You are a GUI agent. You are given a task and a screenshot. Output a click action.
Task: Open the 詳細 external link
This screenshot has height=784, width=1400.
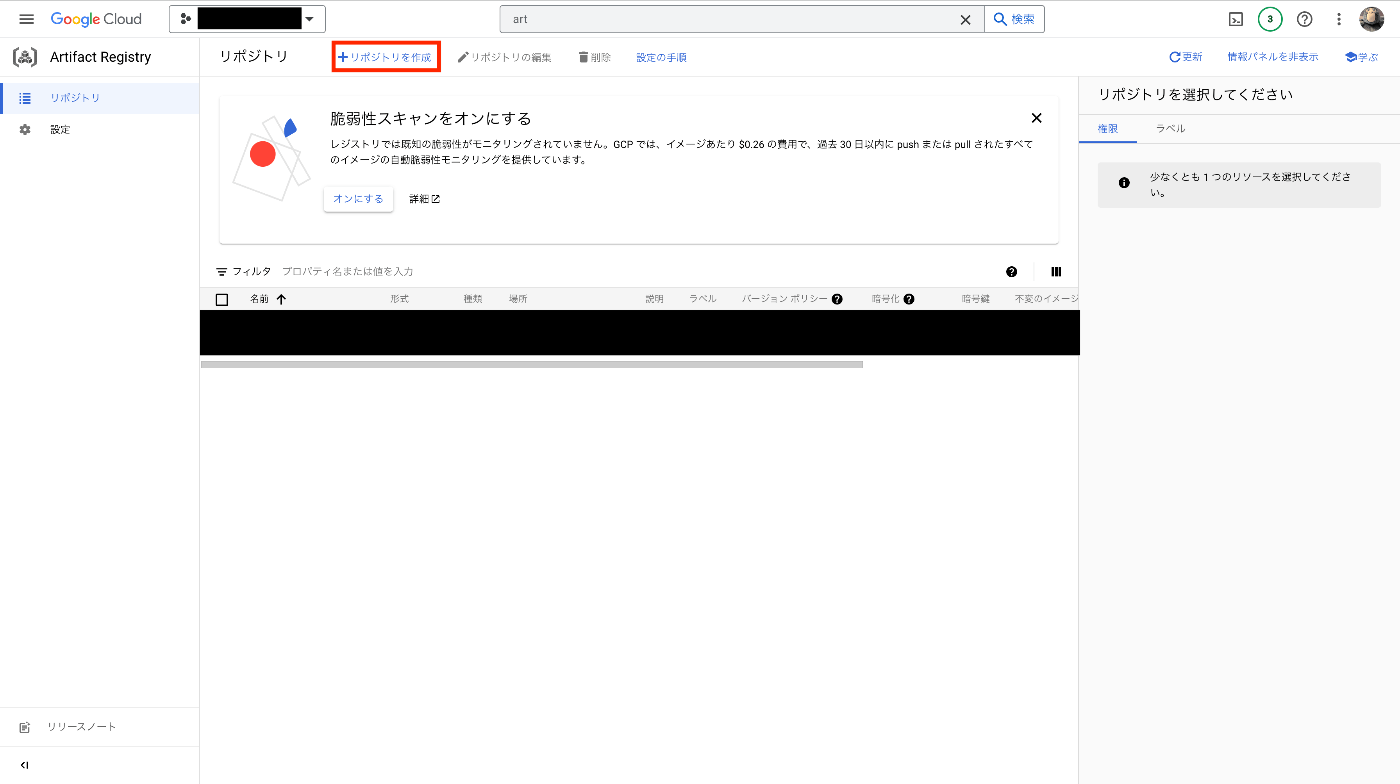[x=424, y=199]
